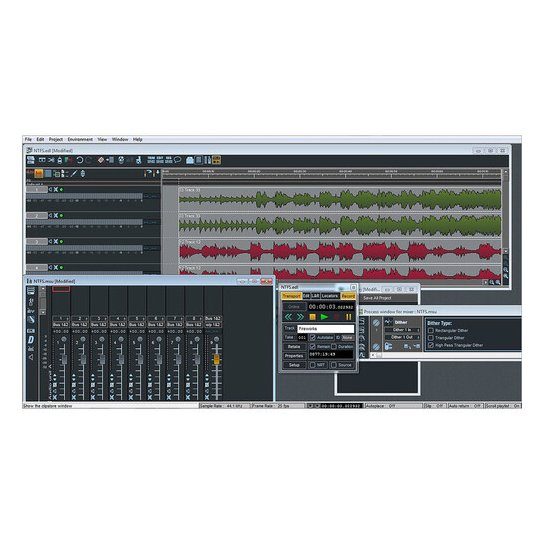Toggle the green record-arm dot on track 3
Viewport: 544px width, 544px height.
(61, 241)
